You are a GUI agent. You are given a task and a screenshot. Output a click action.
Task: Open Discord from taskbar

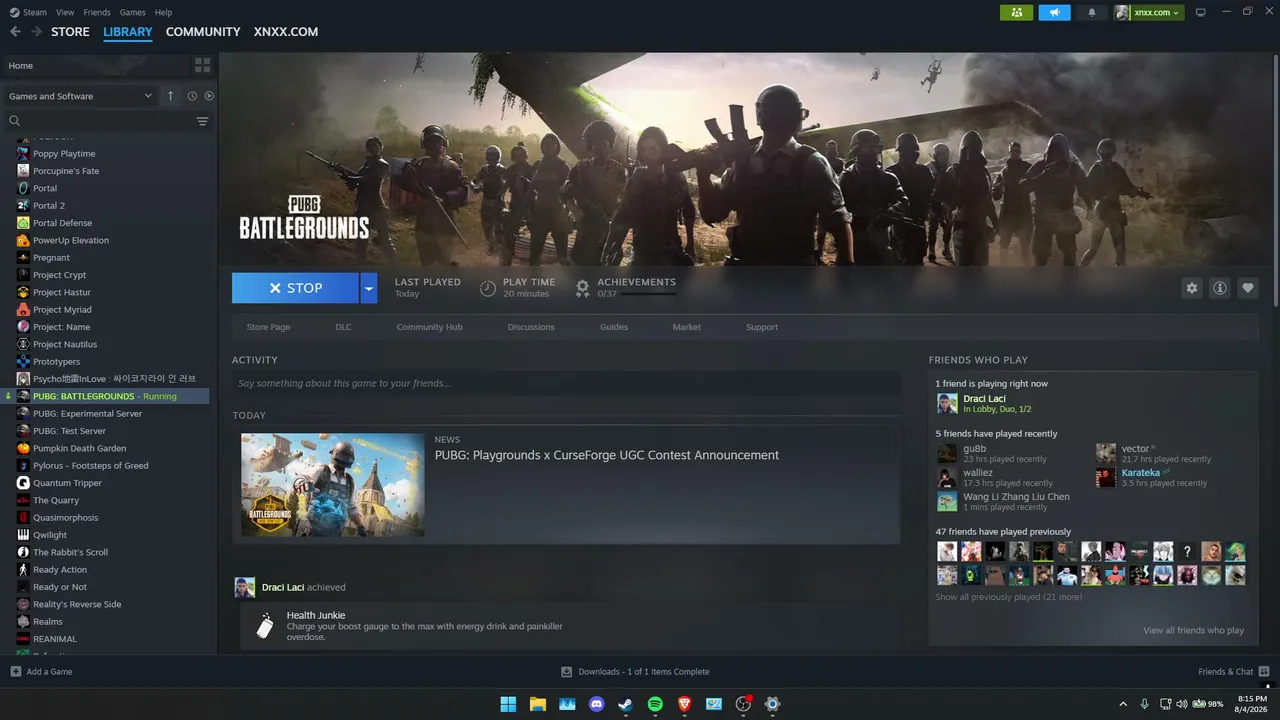coord(597,704)
